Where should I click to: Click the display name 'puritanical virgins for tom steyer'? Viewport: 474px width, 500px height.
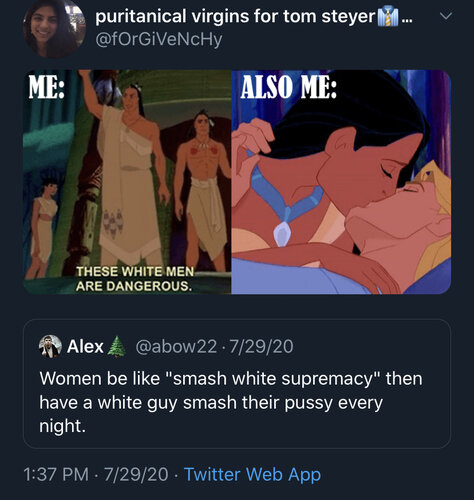pos(235,16)
